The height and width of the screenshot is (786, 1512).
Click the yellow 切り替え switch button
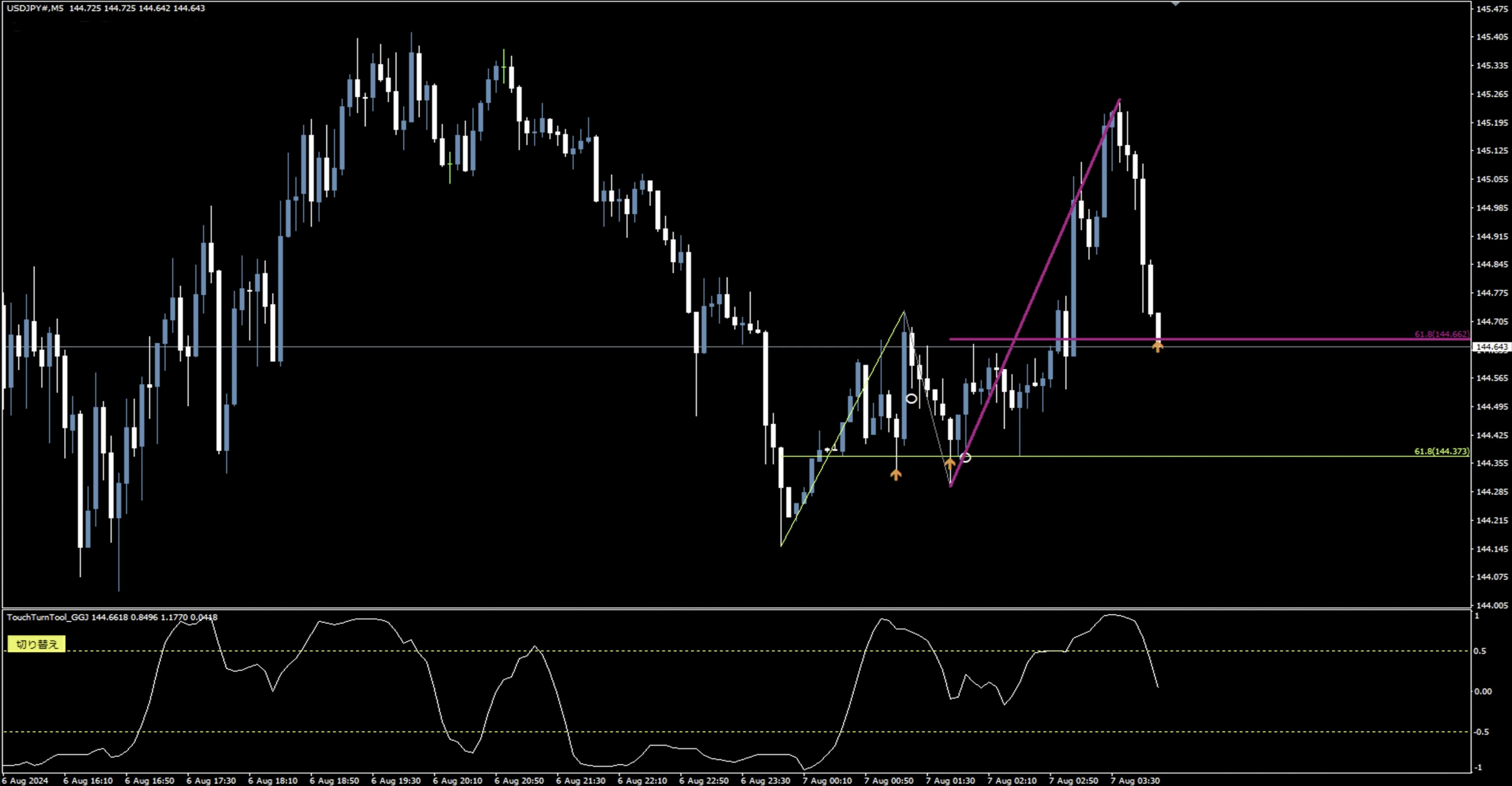coord(36,644)
